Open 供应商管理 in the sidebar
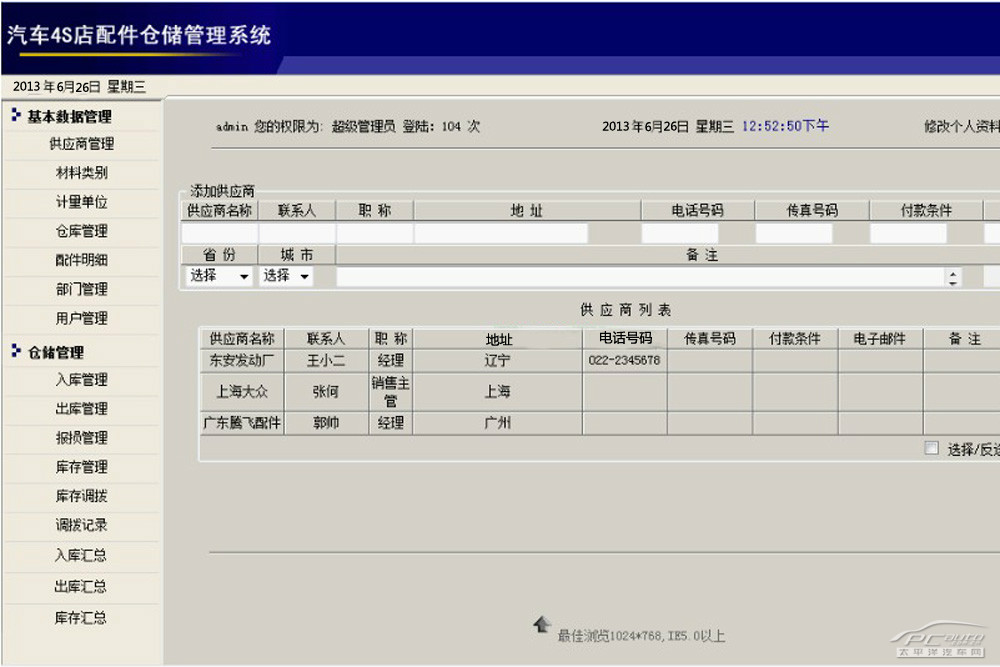Viewport: 1000px width, 667px height. pyautogui.click(x=81, y=144)
